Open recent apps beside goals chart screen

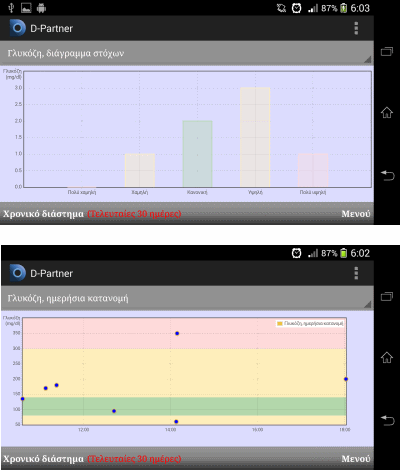tap(387, 52)
